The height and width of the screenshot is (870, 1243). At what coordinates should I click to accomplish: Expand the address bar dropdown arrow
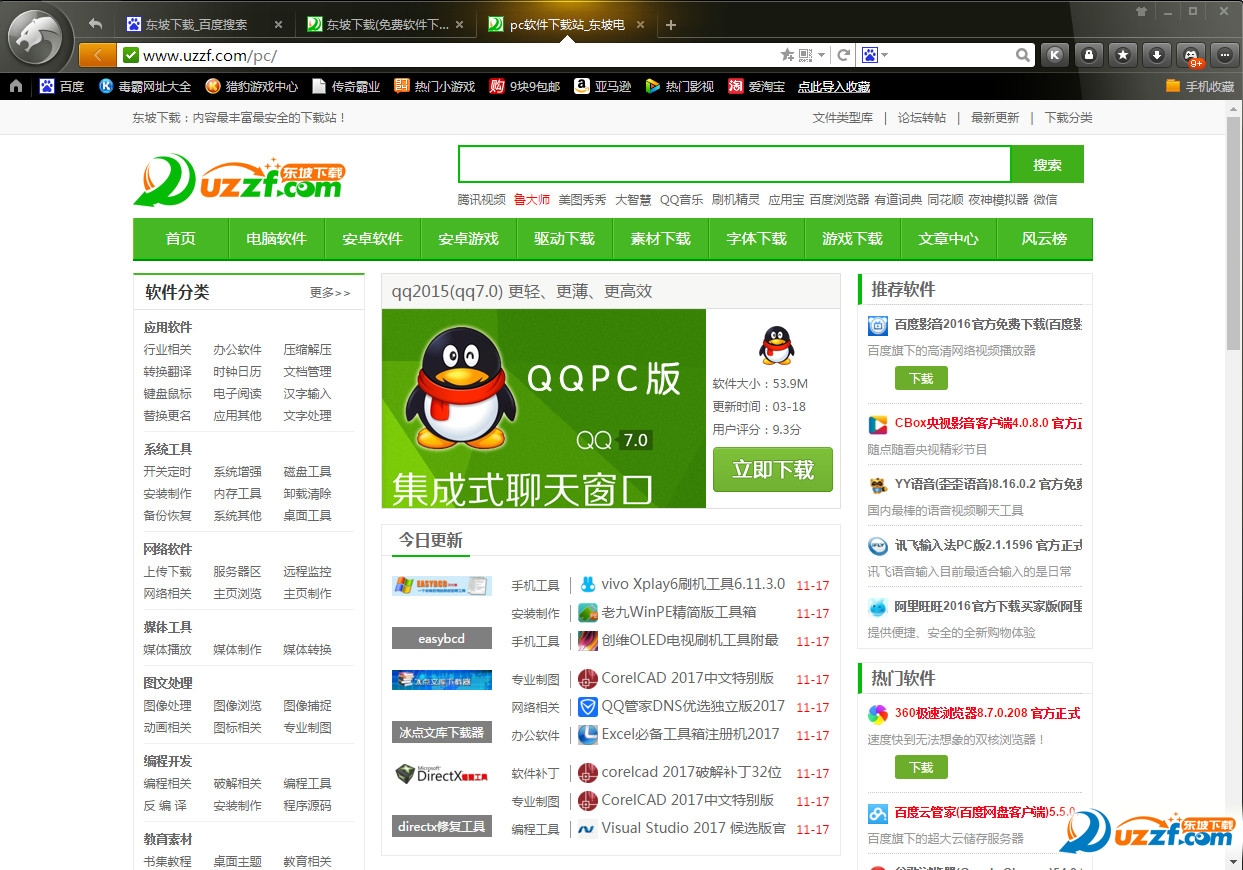coord(822,55)
